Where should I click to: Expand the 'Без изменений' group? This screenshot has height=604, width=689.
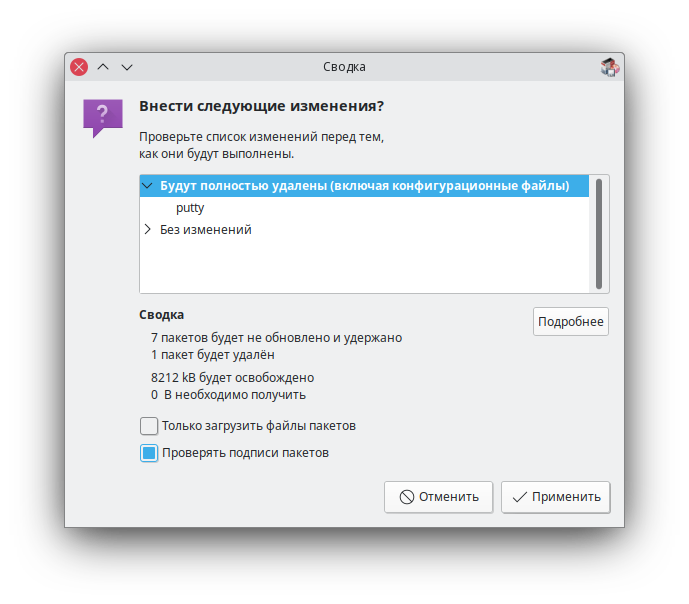(148, 229)
